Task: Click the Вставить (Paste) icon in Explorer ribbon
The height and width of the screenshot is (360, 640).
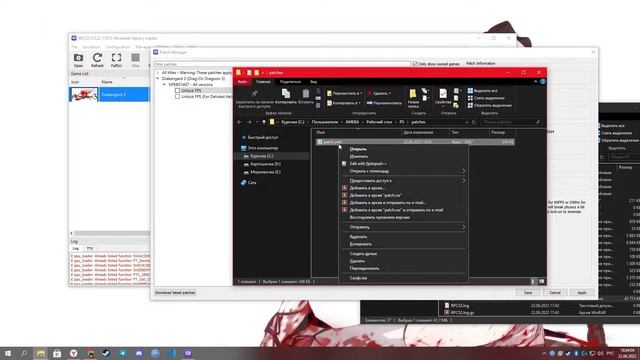Action: [306, 93]
